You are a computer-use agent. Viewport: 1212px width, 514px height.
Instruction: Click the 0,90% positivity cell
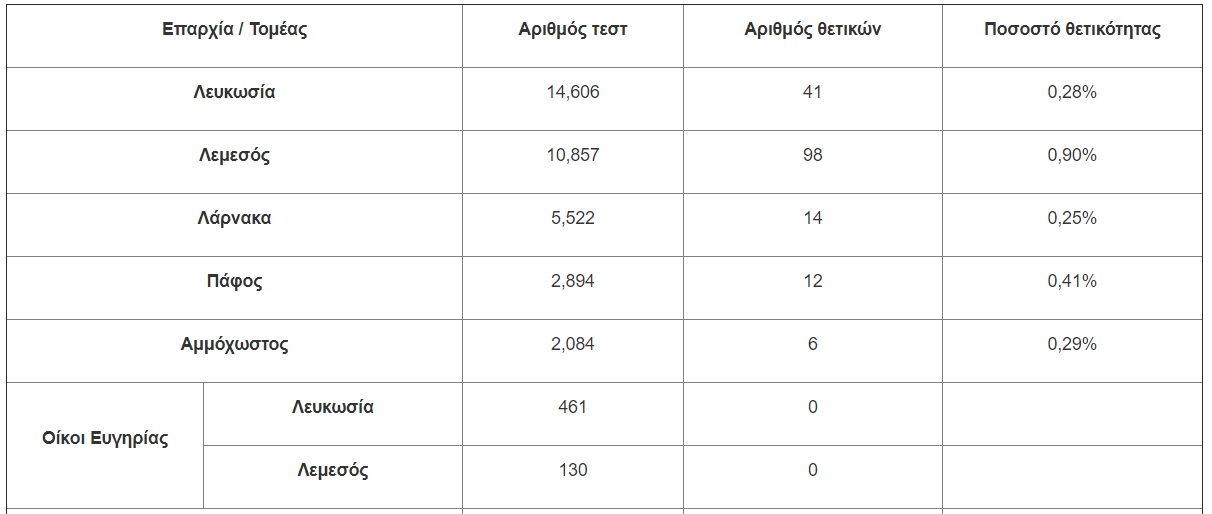point(1072,156)
